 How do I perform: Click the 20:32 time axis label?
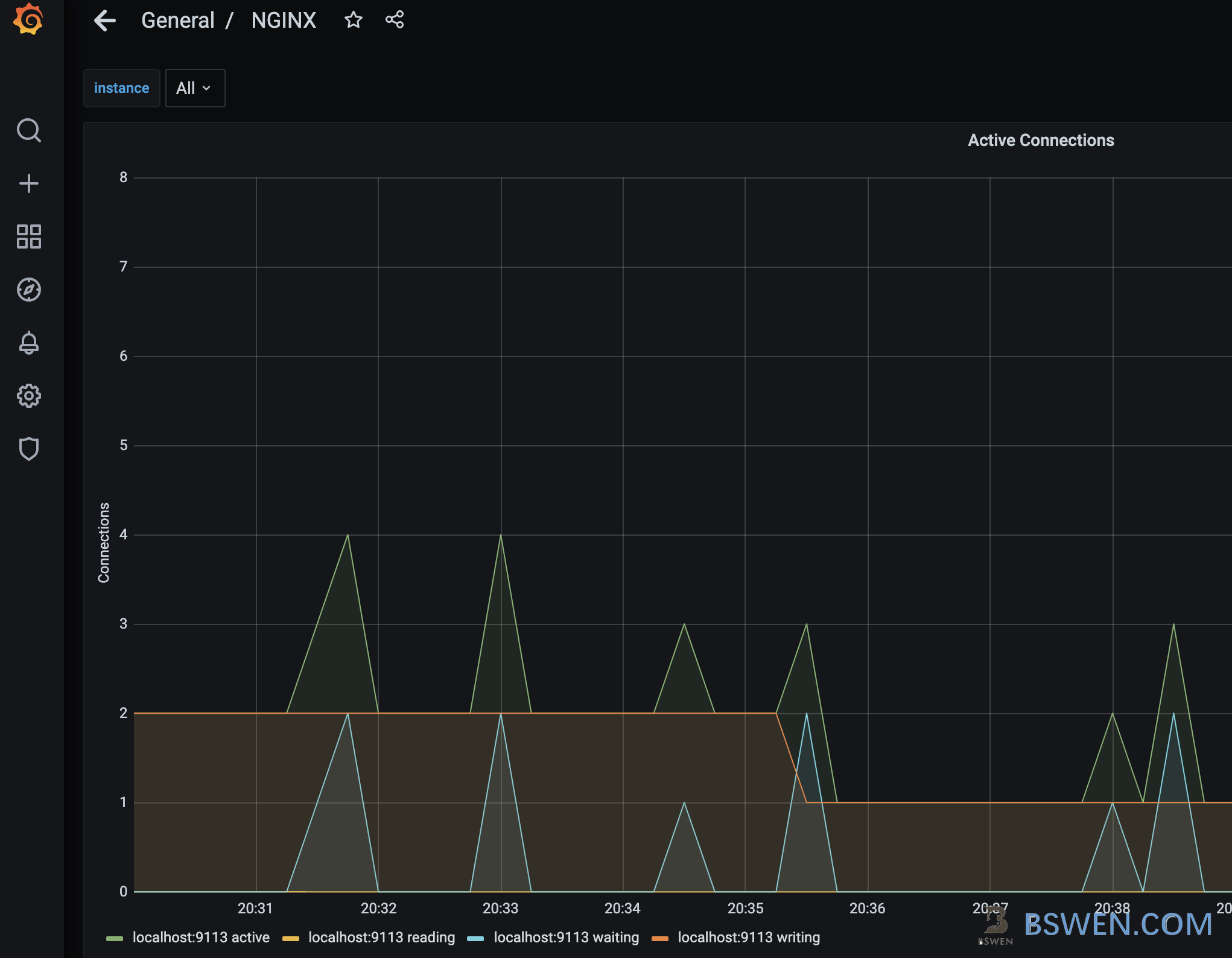tap(378, 909)
